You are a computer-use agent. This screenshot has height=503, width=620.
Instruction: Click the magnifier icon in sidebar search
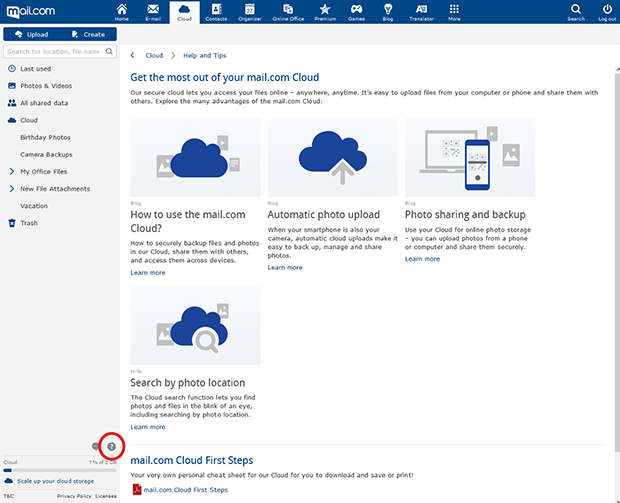click(x=109, y=51)
